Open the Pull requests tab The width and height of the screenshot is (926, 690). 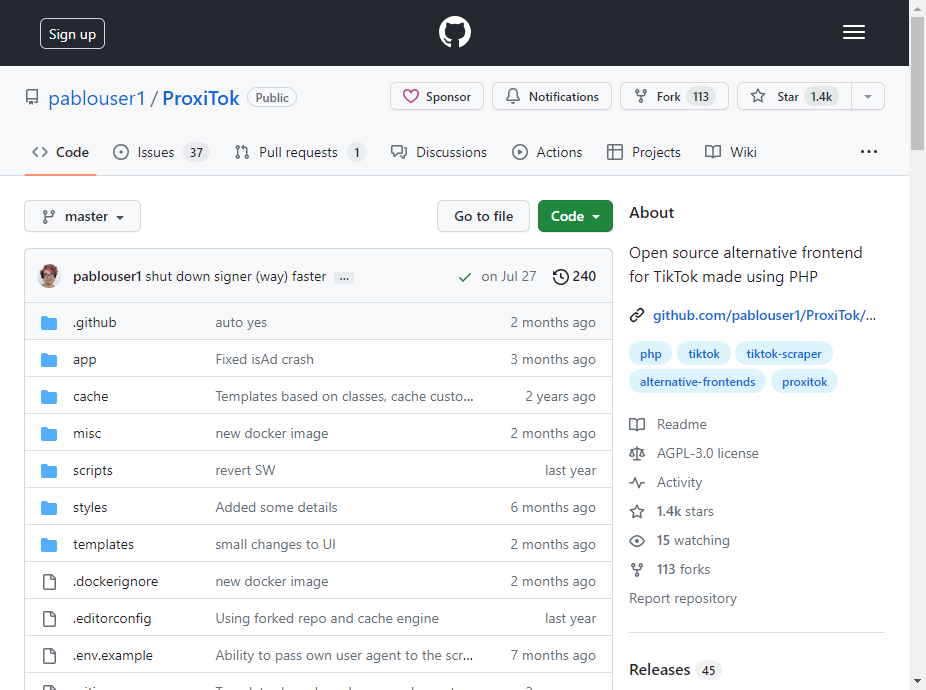coord(300,152)
